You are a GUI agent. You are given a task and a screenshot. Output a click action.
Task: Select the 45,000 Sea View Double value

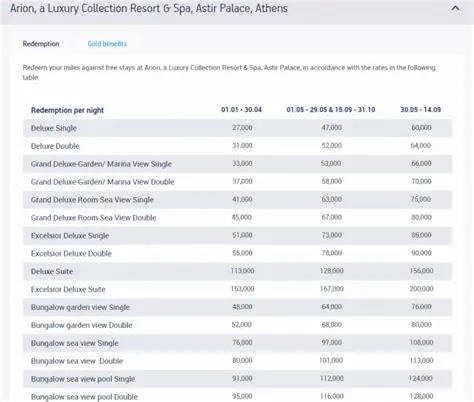point(241,217)
